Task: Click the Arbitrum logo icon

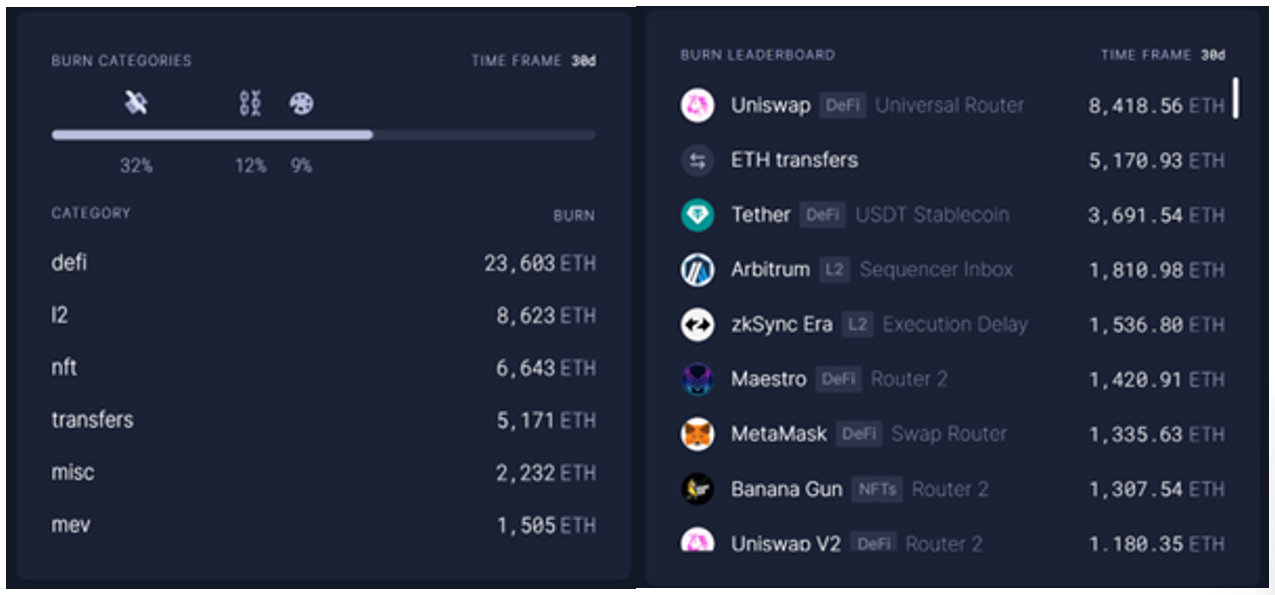Action: 697,270
